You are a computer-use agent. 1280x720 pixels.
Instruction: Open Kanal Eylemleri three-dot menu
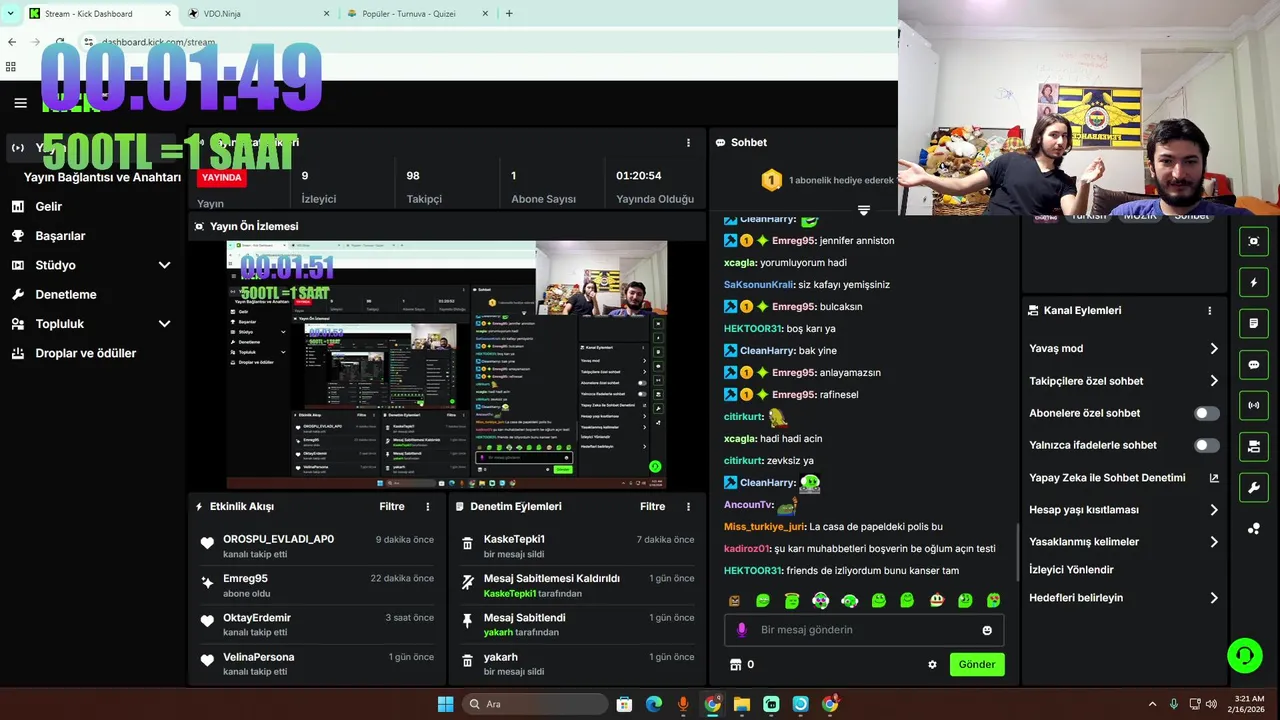[1209, 311]
